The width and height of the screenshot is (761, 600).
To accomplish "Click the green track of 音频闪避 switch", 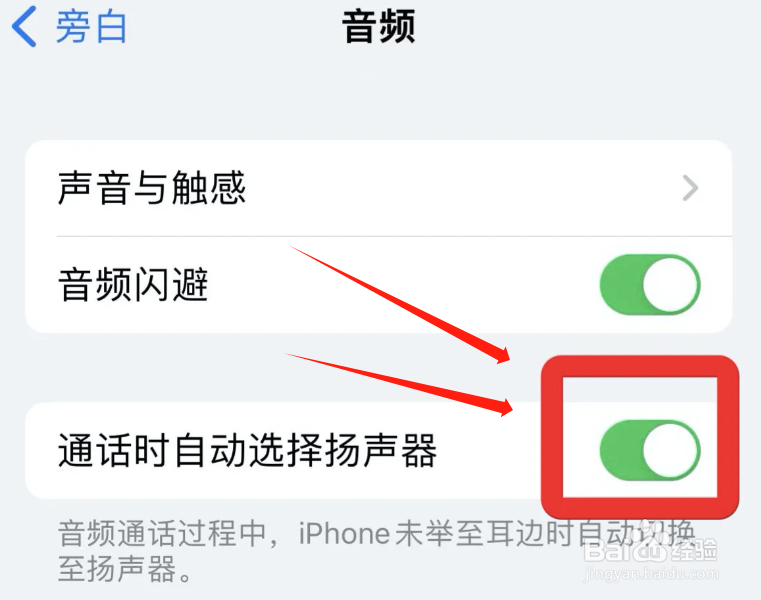I will click(x=621, y=284).
